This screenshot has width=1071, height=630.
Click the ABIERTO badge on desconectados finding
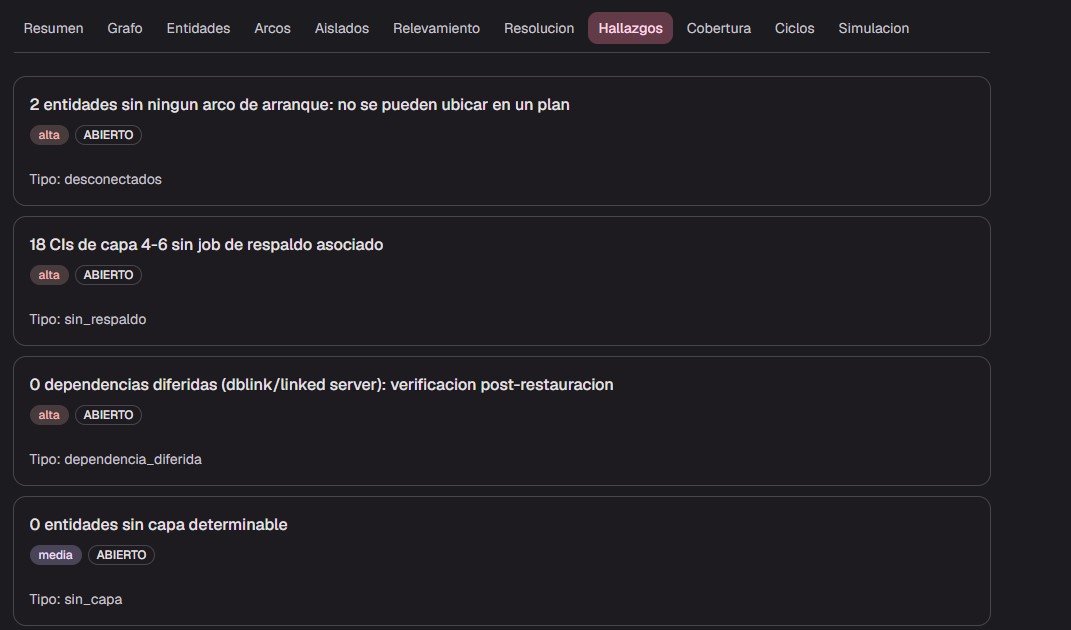(x=108, y=135)
